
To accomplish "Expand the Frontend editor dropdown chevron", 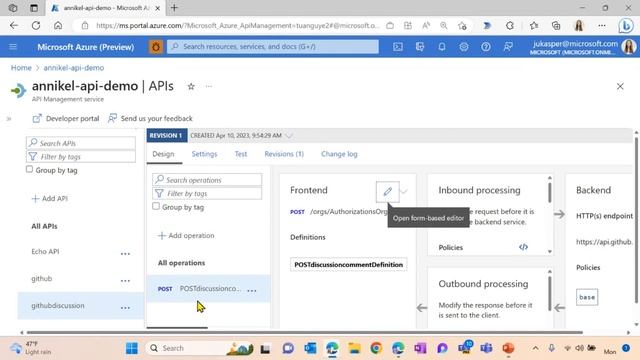I will tap(404, 191).
